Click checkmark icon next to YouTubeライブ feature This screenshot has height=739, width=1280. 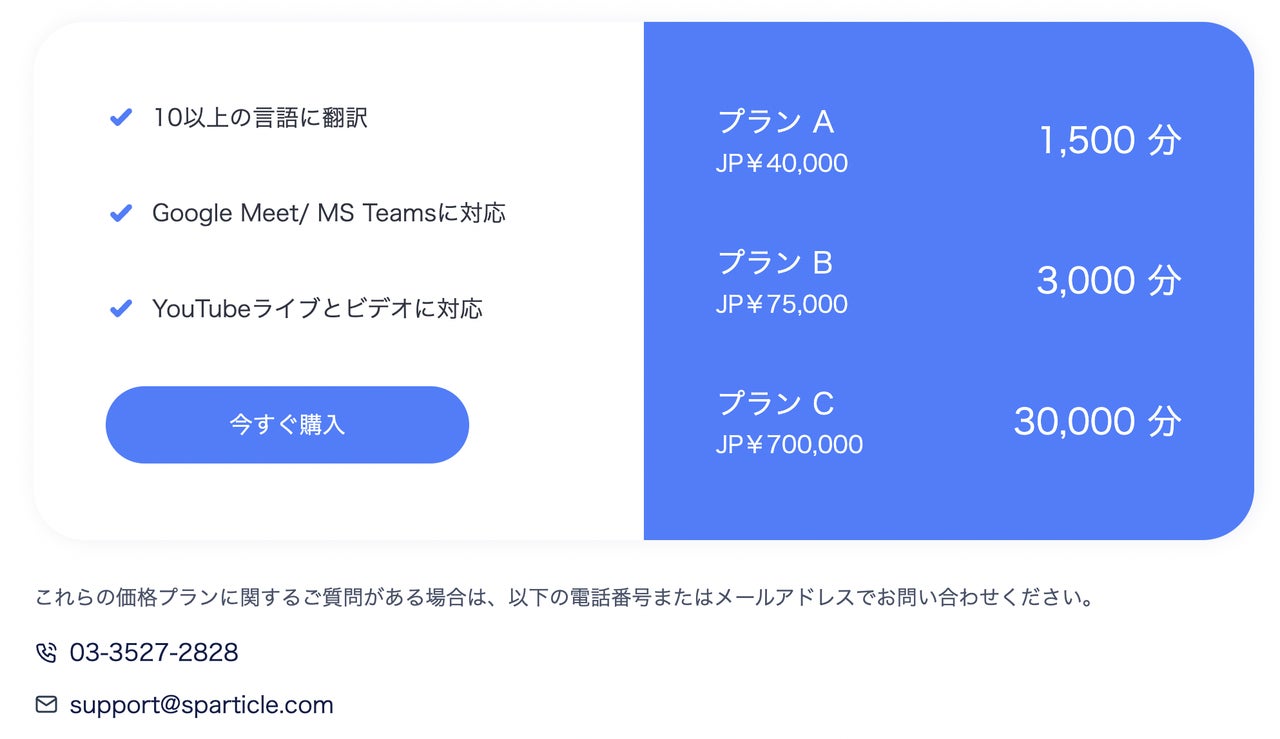(121, 309)
